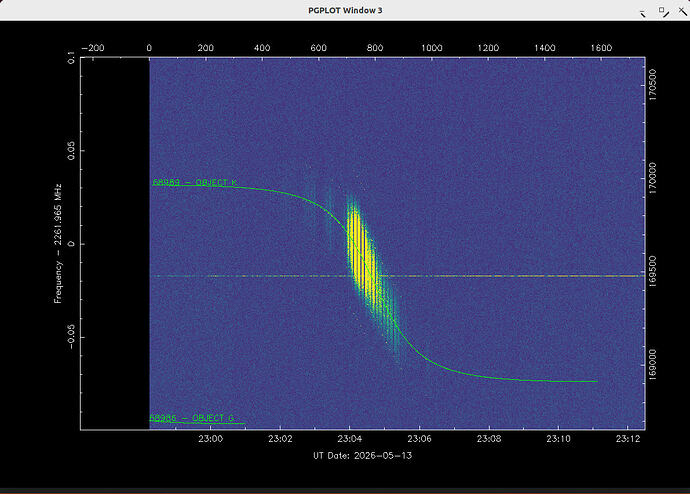Click the 1400 top axis label

[x=545, y=48]
